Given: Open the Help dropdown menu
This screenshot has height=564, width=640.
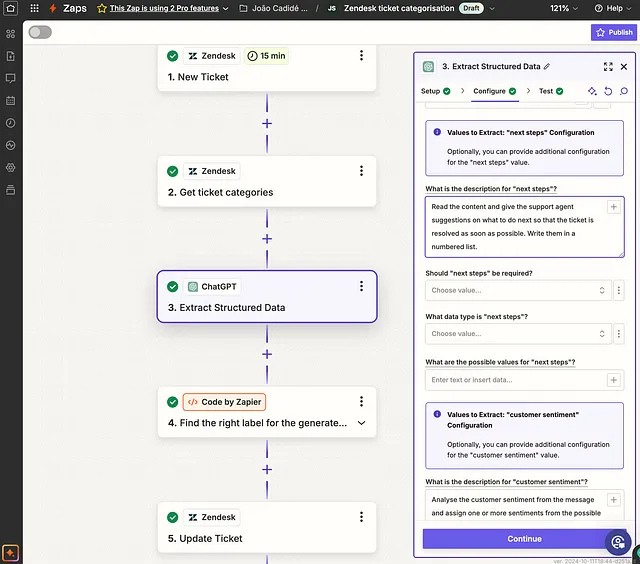Looking at the screenshot, I should (613, 8).
